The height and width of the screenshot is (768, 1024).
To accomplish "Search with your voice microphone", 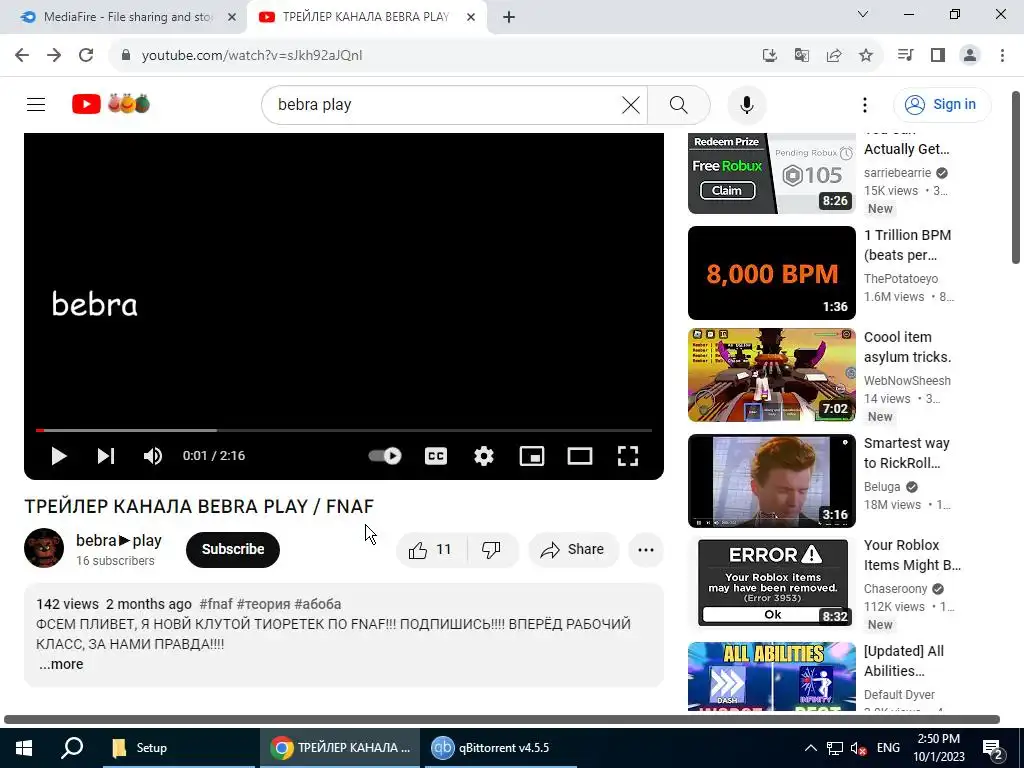I will point(746,104).
